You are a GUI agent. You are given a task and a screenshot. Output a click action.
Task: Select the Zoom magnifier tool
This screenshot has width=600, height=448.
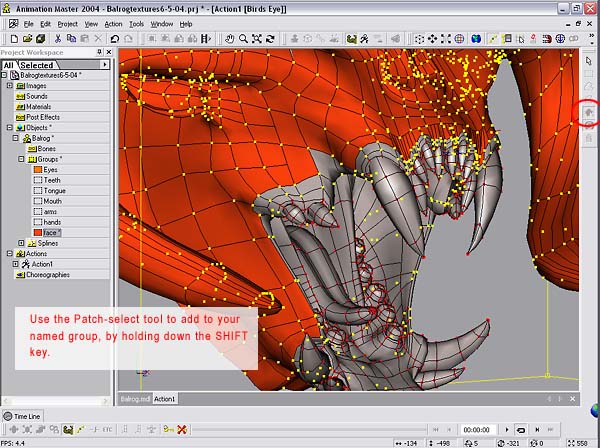coord(241,38)
